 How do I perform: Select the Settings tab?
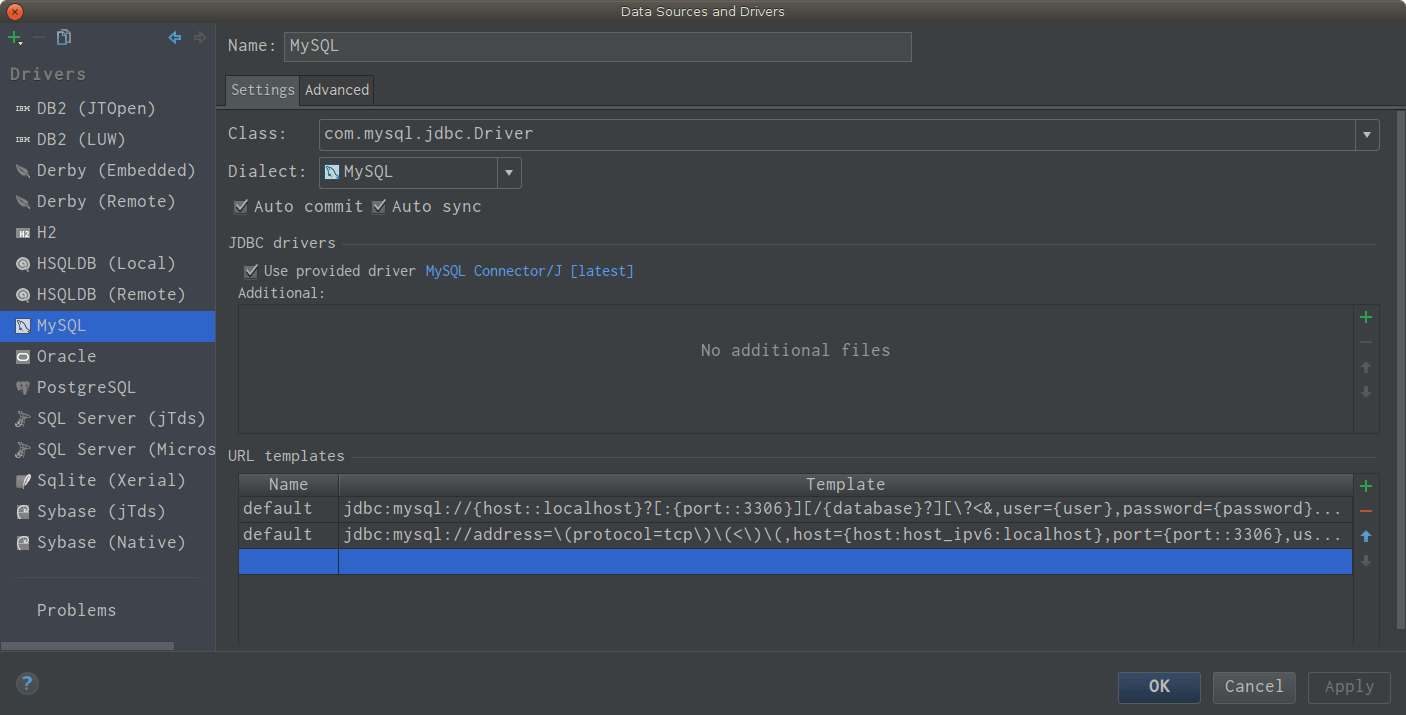tap(262, 90)
